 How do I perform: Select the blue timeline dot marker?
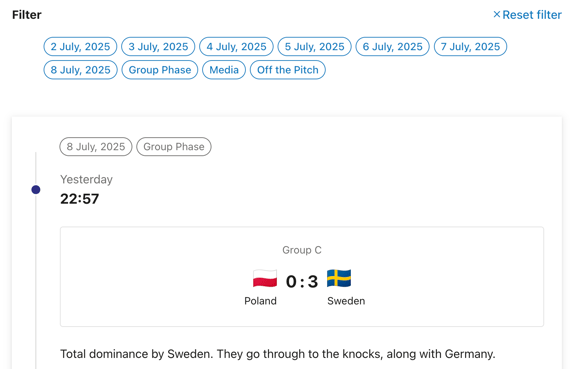pos(36,190)
